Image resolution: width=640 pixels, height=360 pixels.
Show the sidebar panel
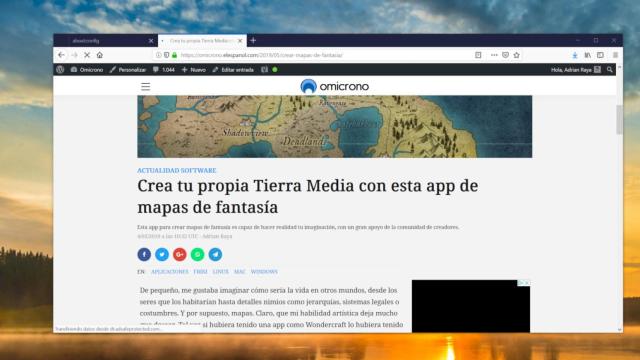click(600, 55)
